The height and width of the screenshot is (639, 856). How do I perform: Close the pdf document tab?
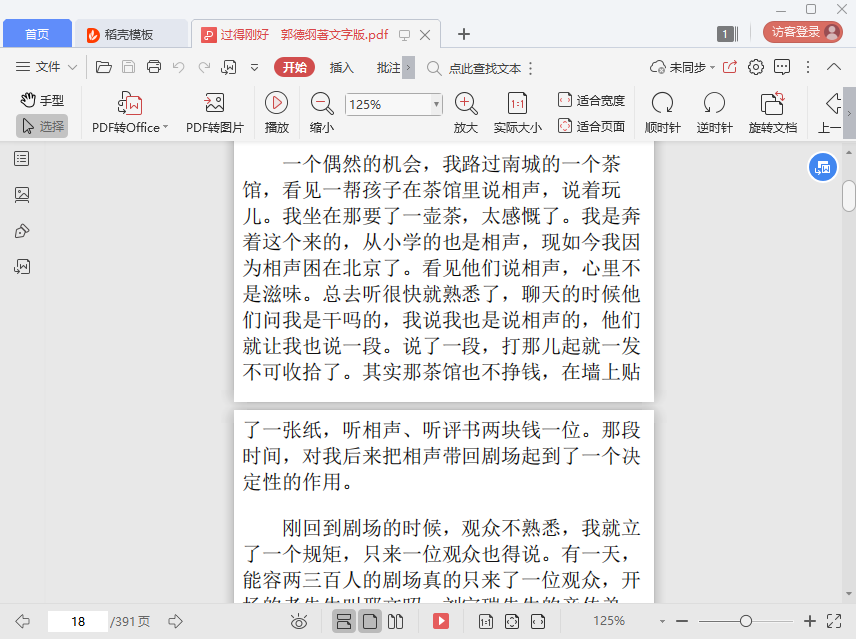pyautogui.click(x=425, y=35)
